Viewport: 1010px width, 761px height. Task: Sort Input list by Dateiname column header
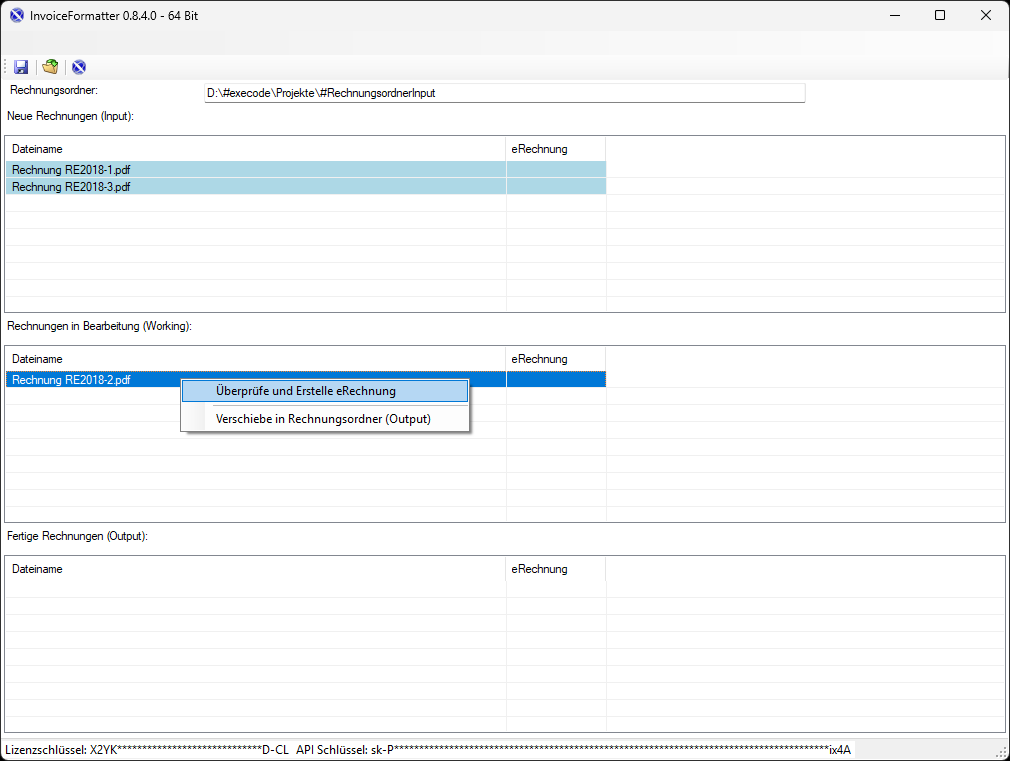(x=38, y=149)
